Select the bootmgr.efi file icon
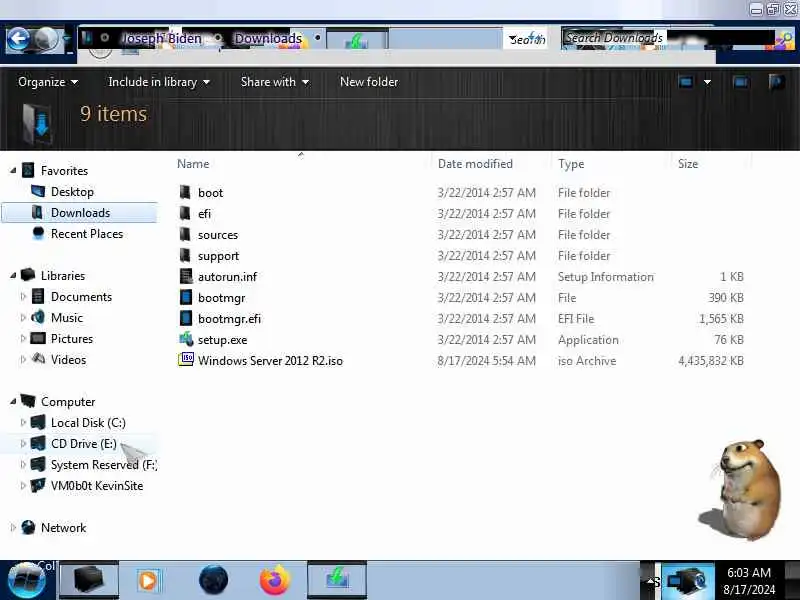Image resolution: width=800 pixels, height=600 pixels. click(186, 318)
